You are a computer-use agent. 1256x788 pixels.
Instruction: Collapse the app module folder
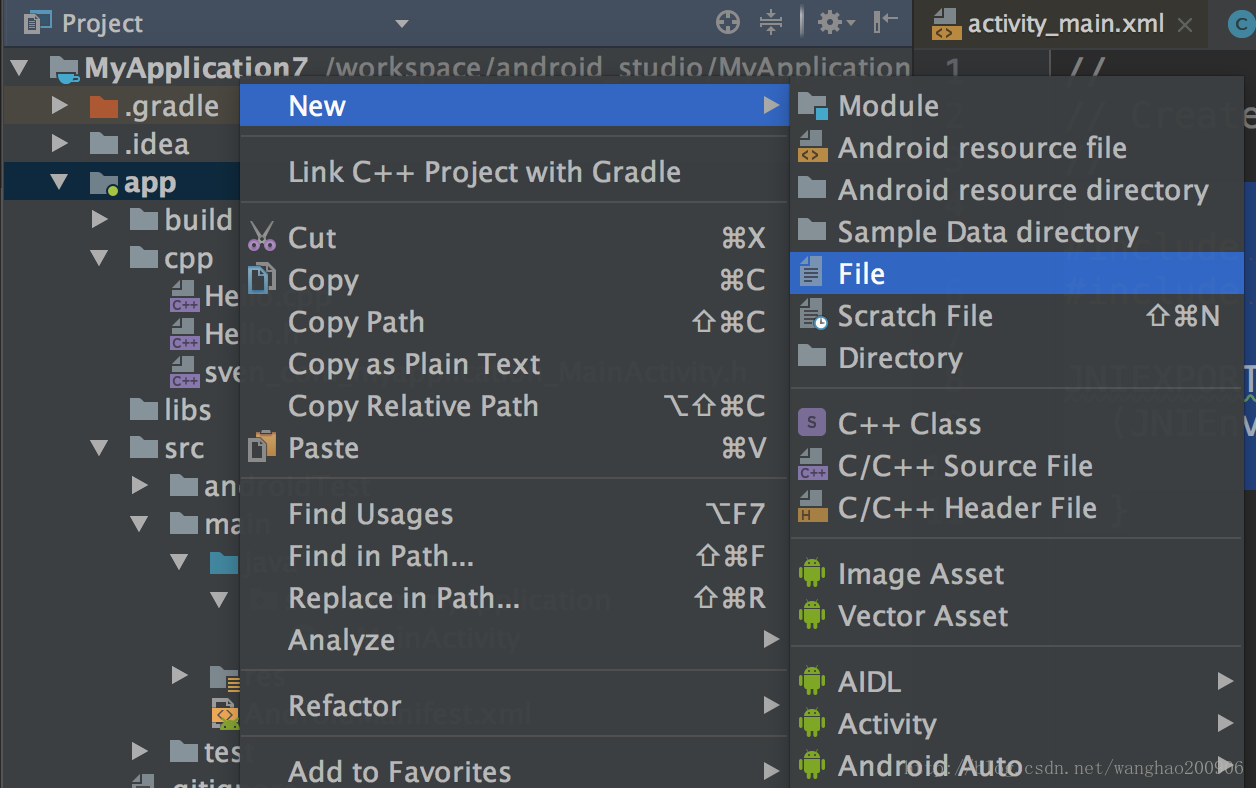(x=59, y=182)
